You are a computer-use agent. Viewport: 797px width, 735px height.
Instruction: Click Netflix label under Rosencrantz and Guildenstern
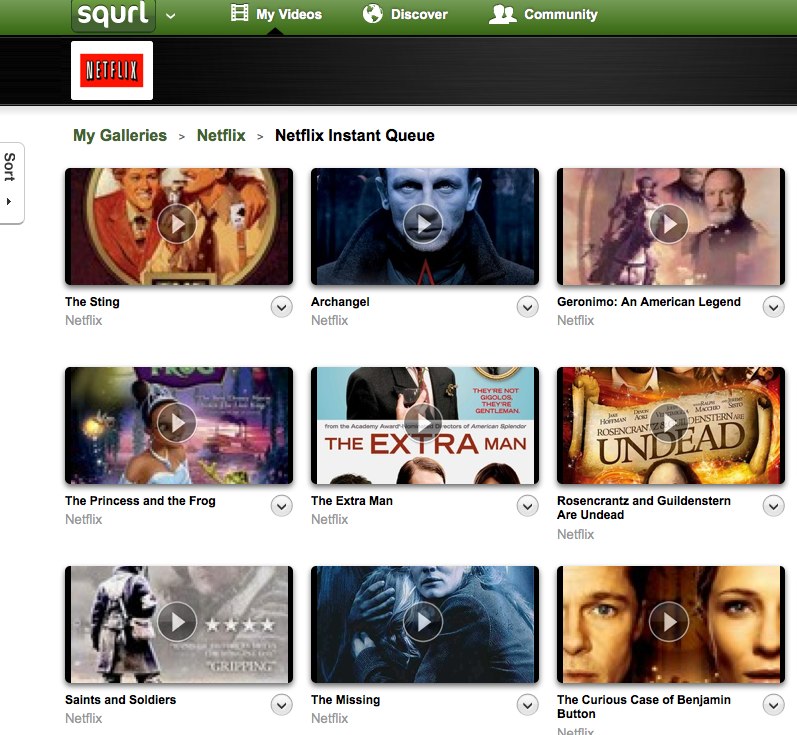tap(575, 534)
